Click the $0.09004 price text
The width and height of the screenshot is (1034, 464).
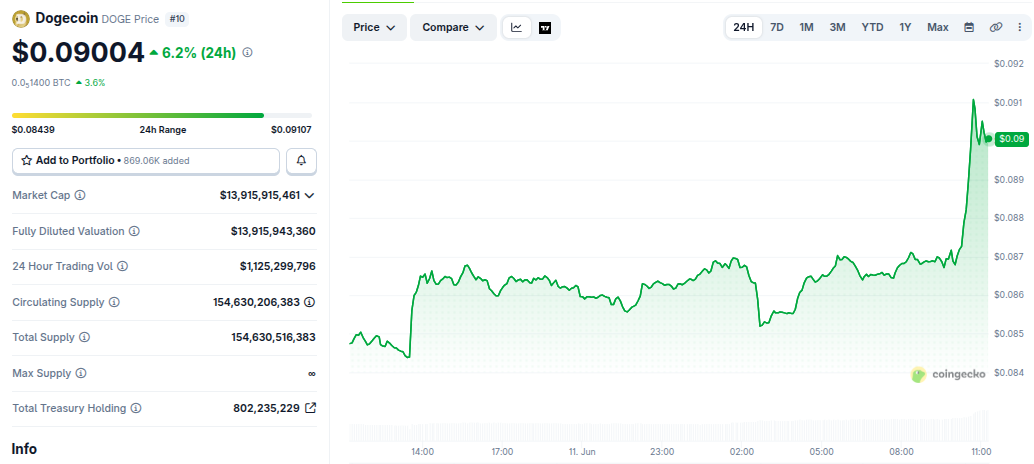click(x=78, y=53)
